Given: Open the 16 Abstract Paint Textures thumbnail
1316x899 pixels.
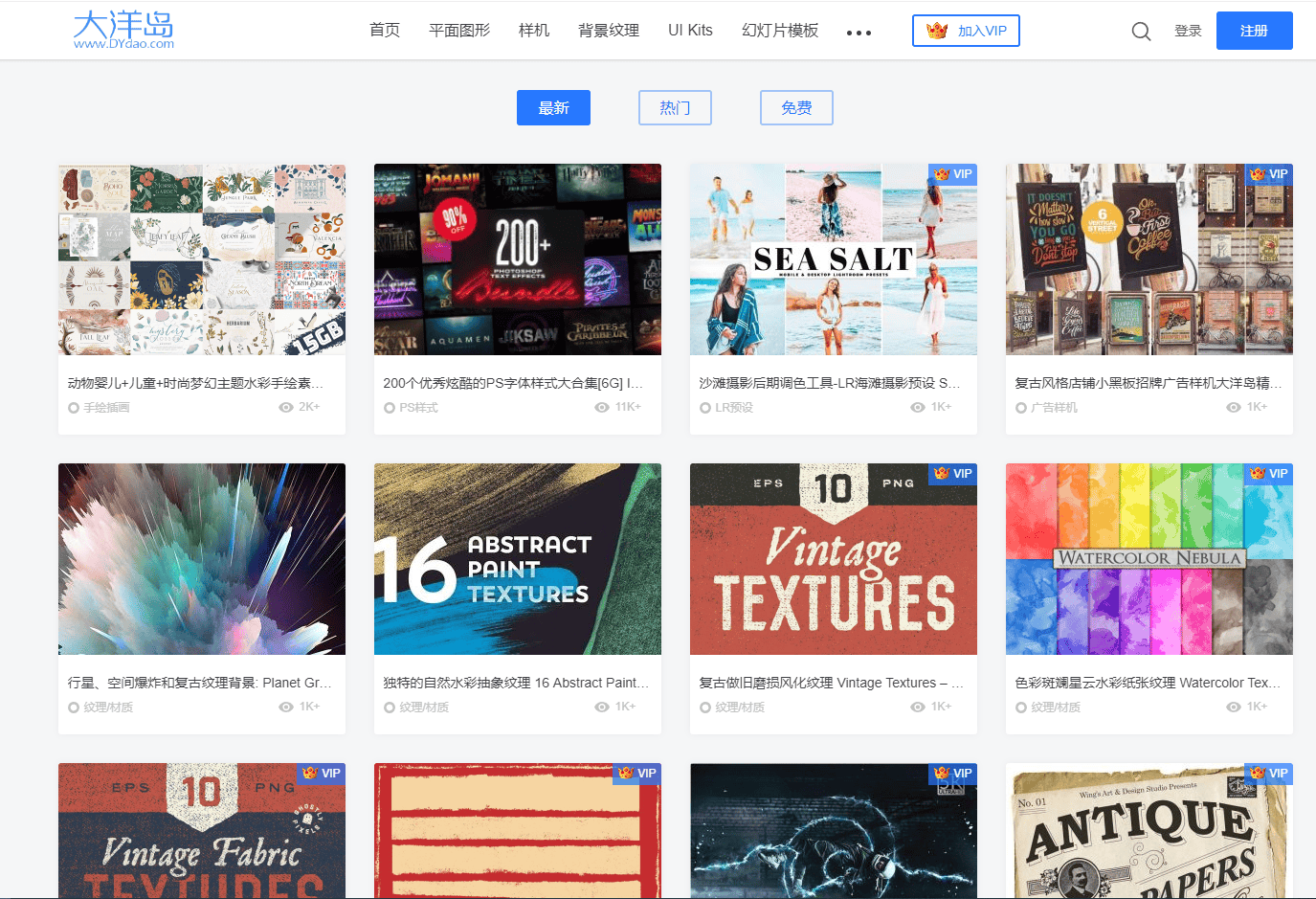Looking at the screenshot, I should pos(518,559).
